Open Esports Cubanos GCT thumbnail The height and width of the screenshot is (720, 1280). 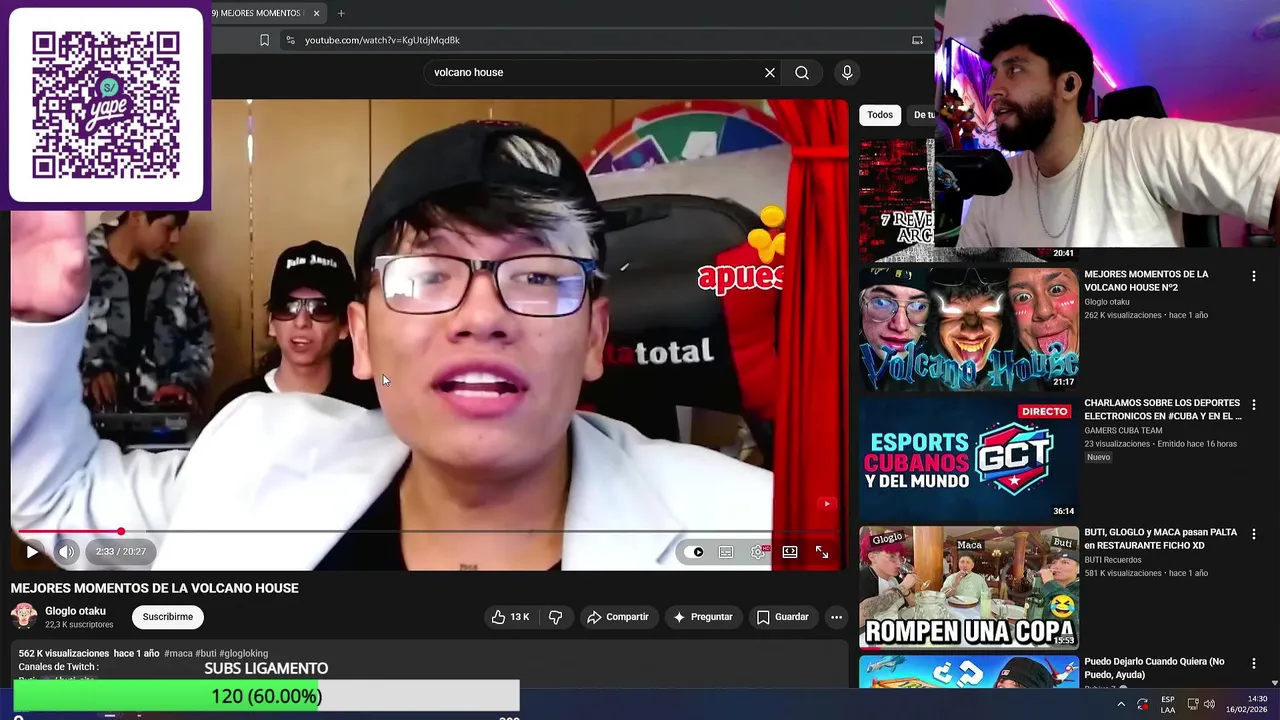(969, 458)
